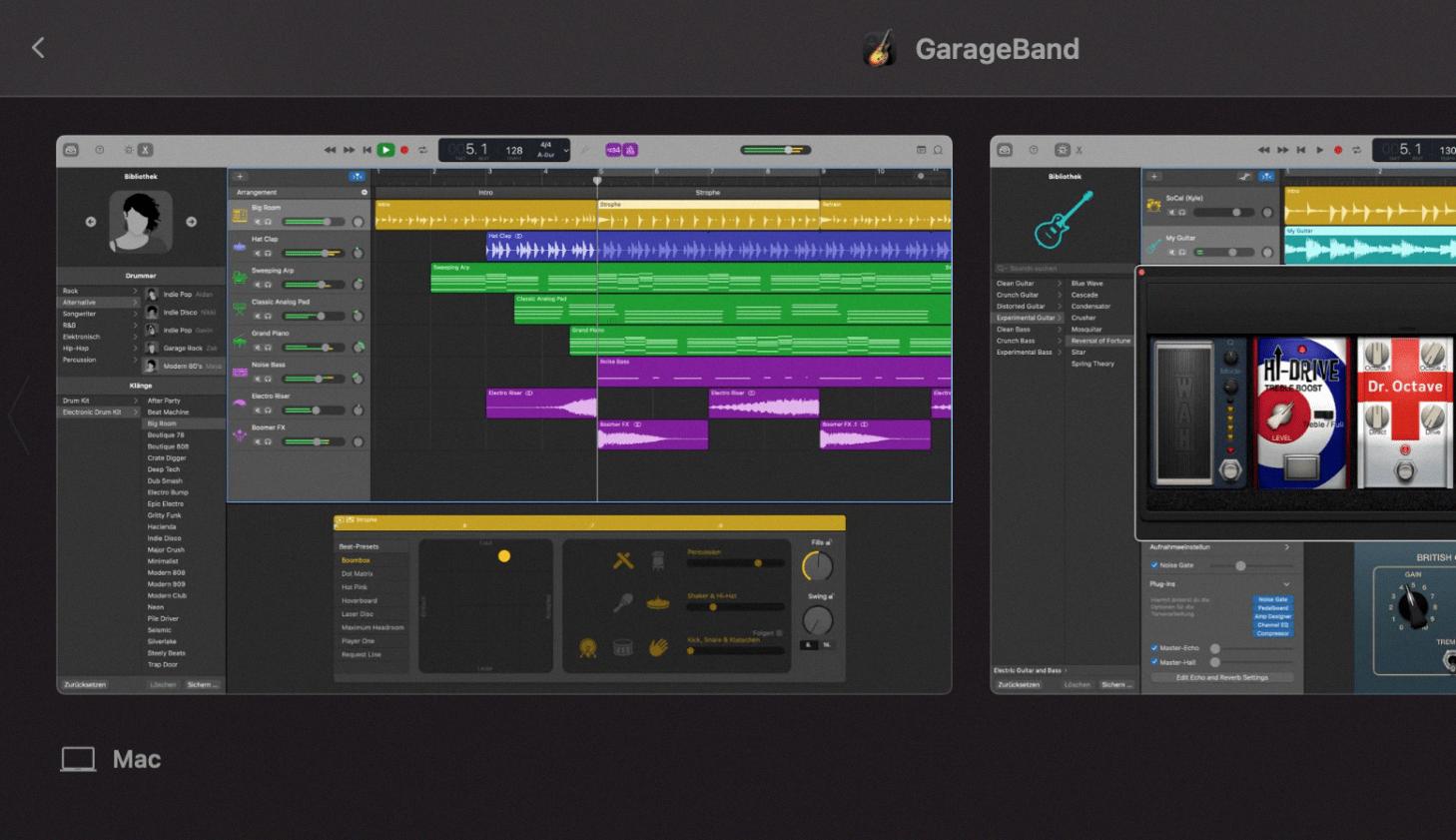1456x840 pixels.
Task: Click Fast Forward in the first screenshot transport
Action: [x=349, y=150]
